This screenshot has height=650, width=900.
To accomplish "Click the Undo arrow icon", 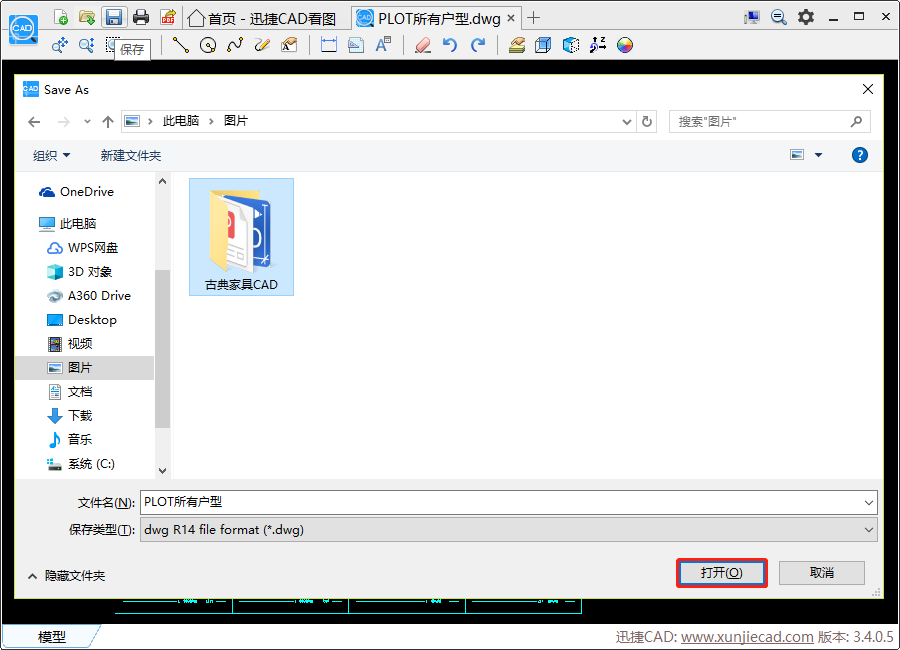I will click(x=450, y=45).
